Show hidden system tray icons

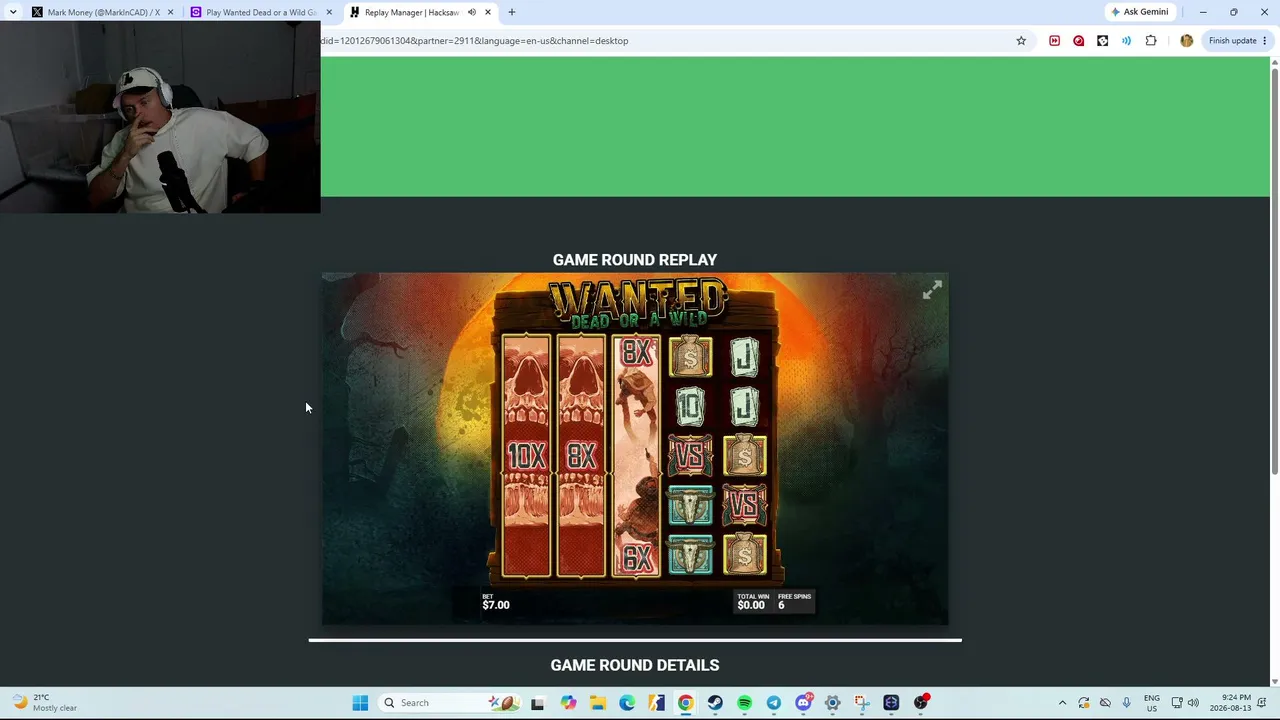tap(1062, 703)
